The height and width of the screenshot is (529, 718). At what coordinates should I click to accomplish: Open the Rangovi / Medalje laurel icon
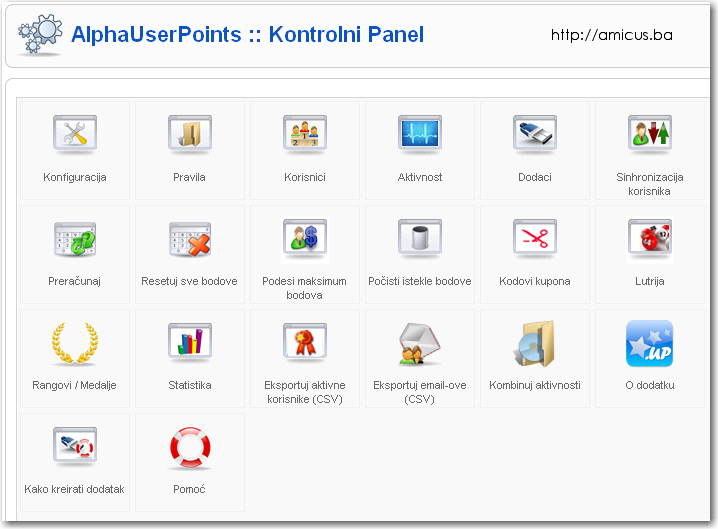pos(75,343)
